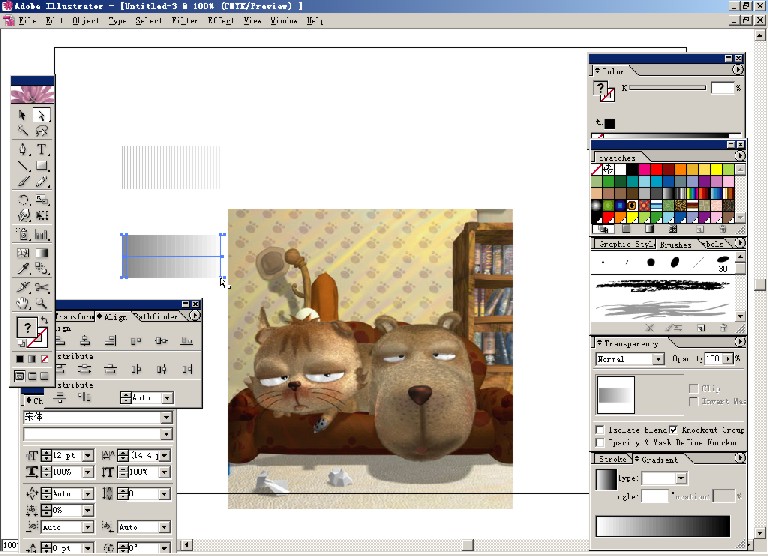Click the K percentage input field
The width and height of the screenshot is (768, 556).
click(723, 88)
